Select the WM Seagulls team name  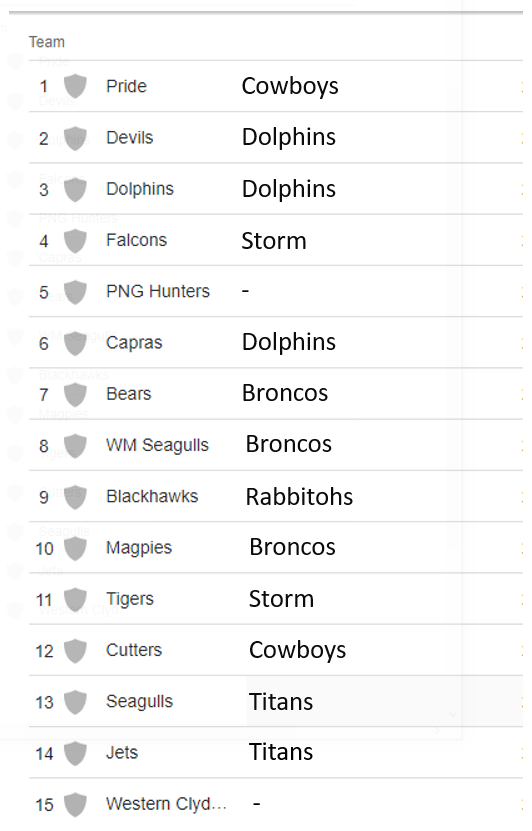[157, 445]
